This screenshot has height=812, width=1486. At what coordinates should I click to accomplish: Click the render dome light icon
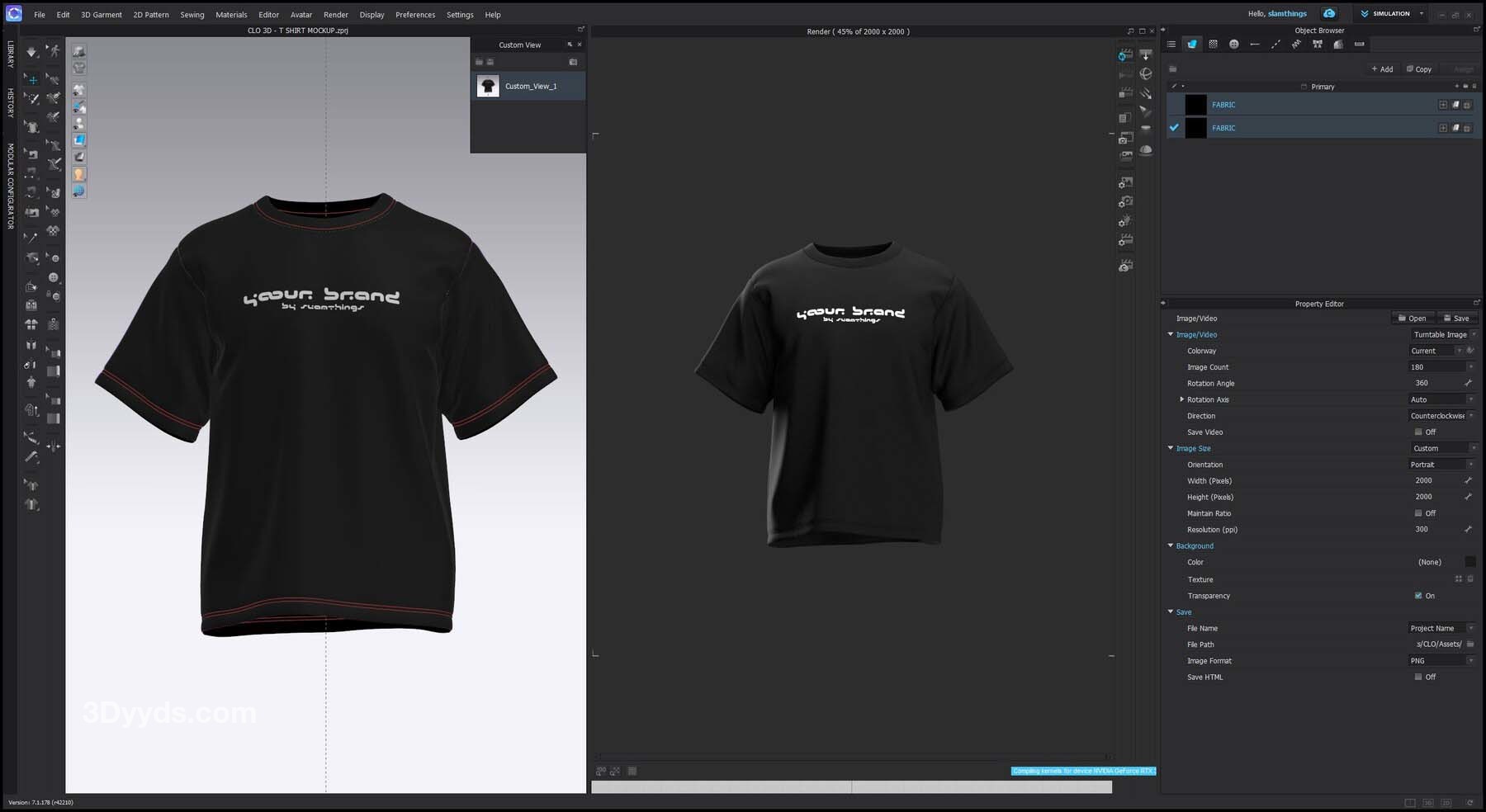point(1146,150)
